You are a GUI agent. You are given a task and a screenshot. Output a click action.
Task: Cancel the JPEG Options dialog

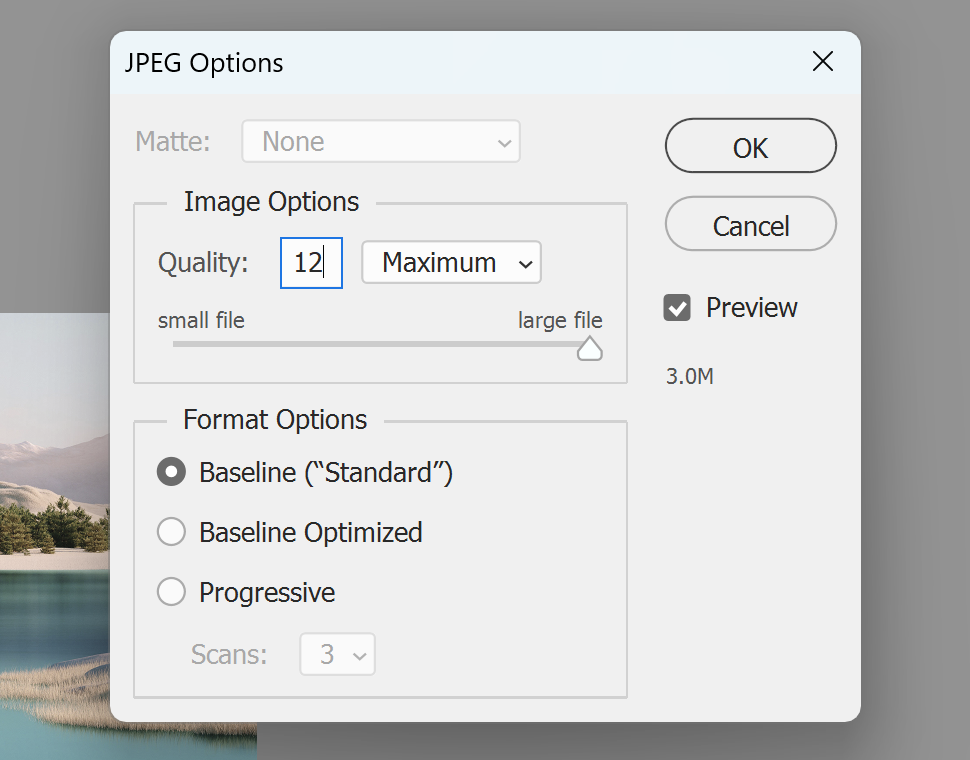[750, 224]
